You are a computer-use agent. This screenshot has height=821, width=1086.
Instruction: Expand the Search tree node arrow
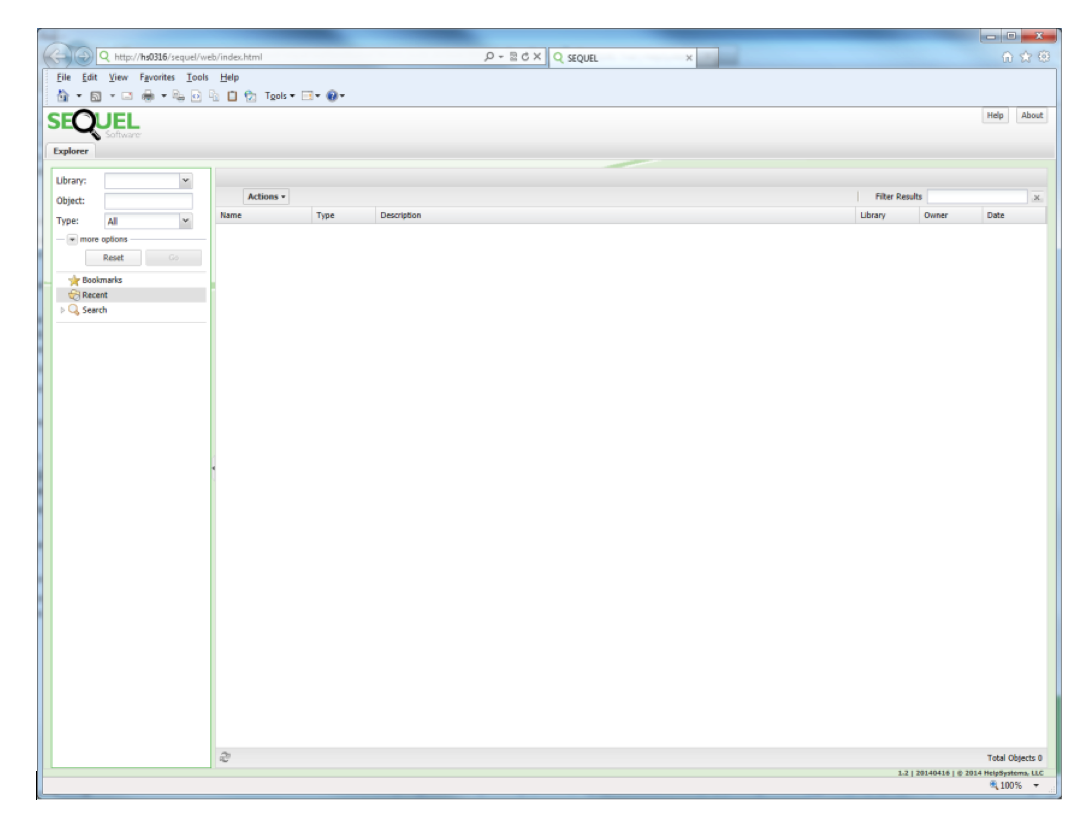coord(63,310)
